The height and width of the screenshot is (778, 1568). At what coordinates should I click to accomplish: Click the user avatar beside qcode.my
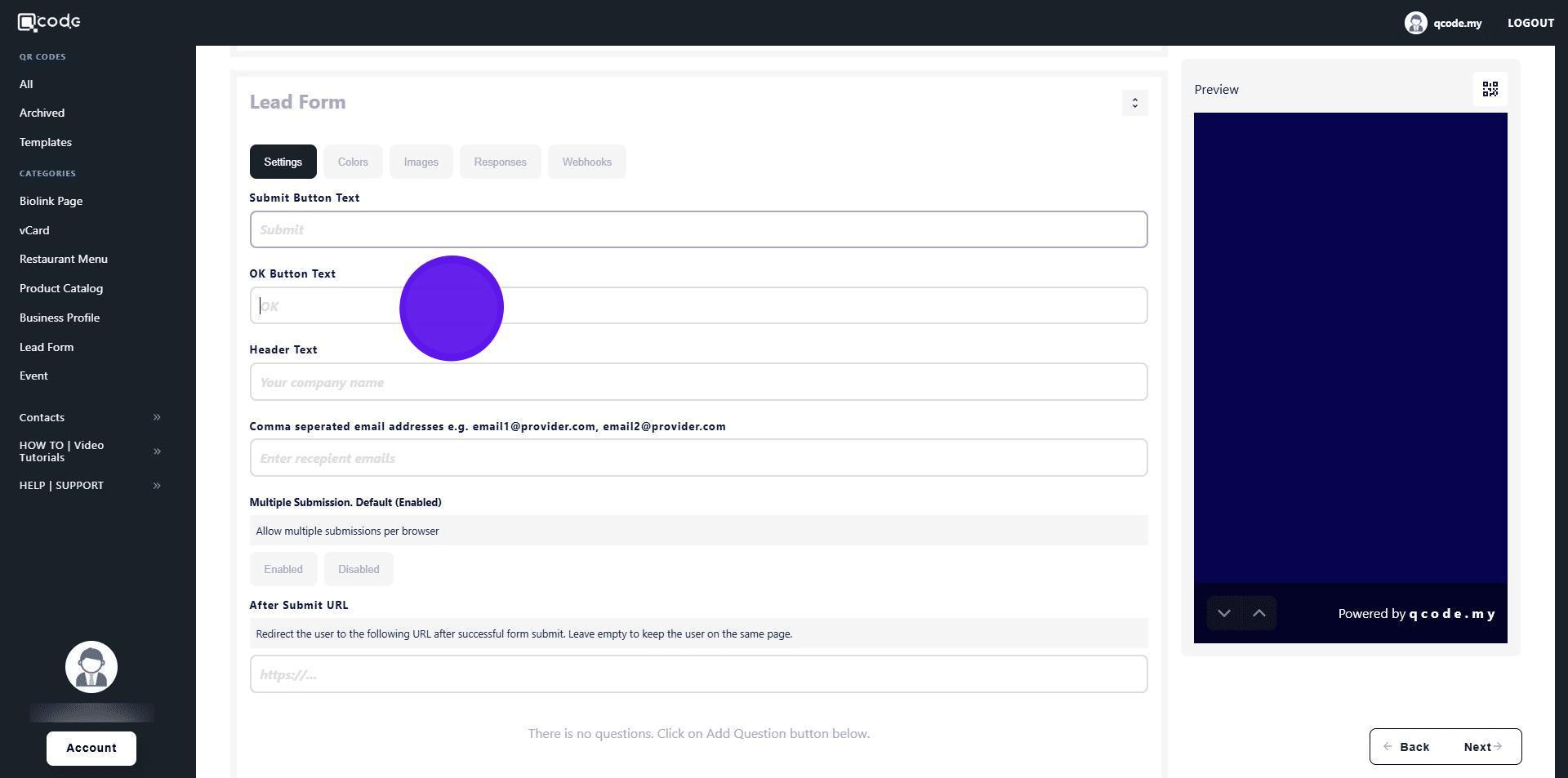(x=1415, y=23)
